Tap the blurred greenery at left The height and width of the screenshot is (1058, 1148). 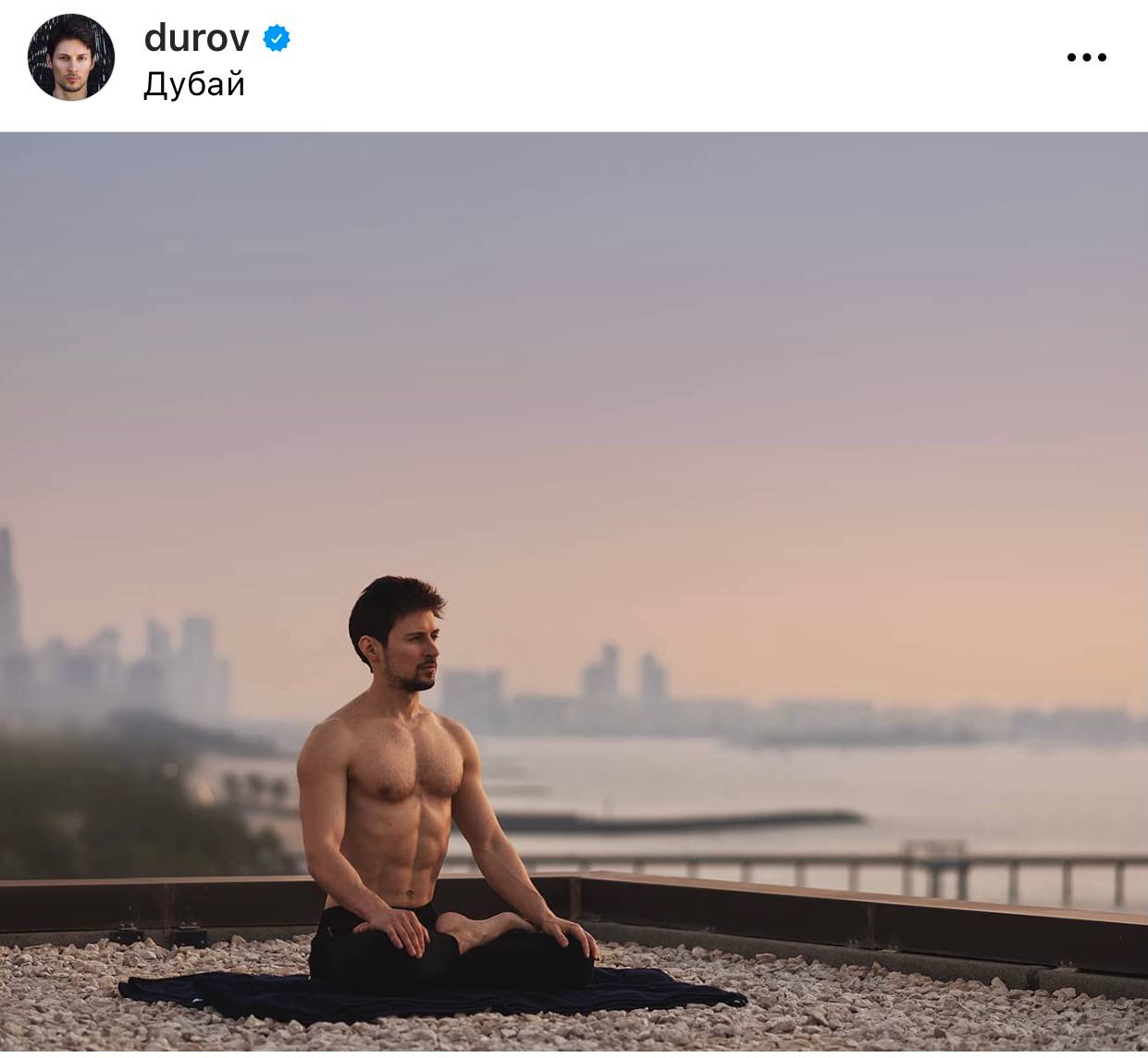click(x=111, y=795)
